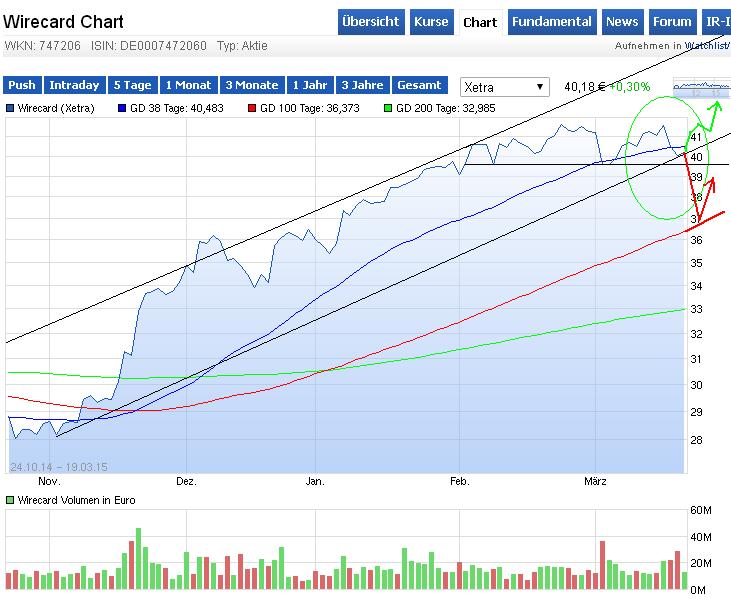This screenshot has width=731, height=601.
Task: Show the 1 Monat chart range
Action: 189,86
